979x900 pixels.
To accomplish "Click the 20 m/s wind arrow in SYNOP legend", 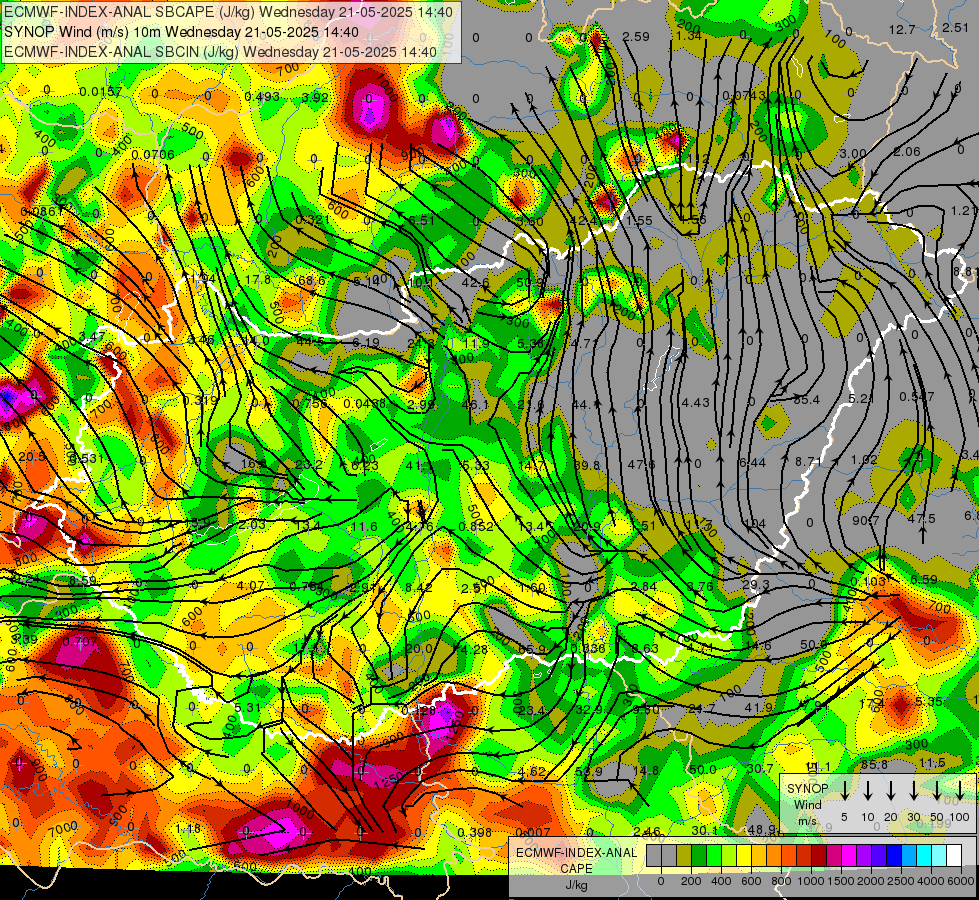I will coord(890,790).
